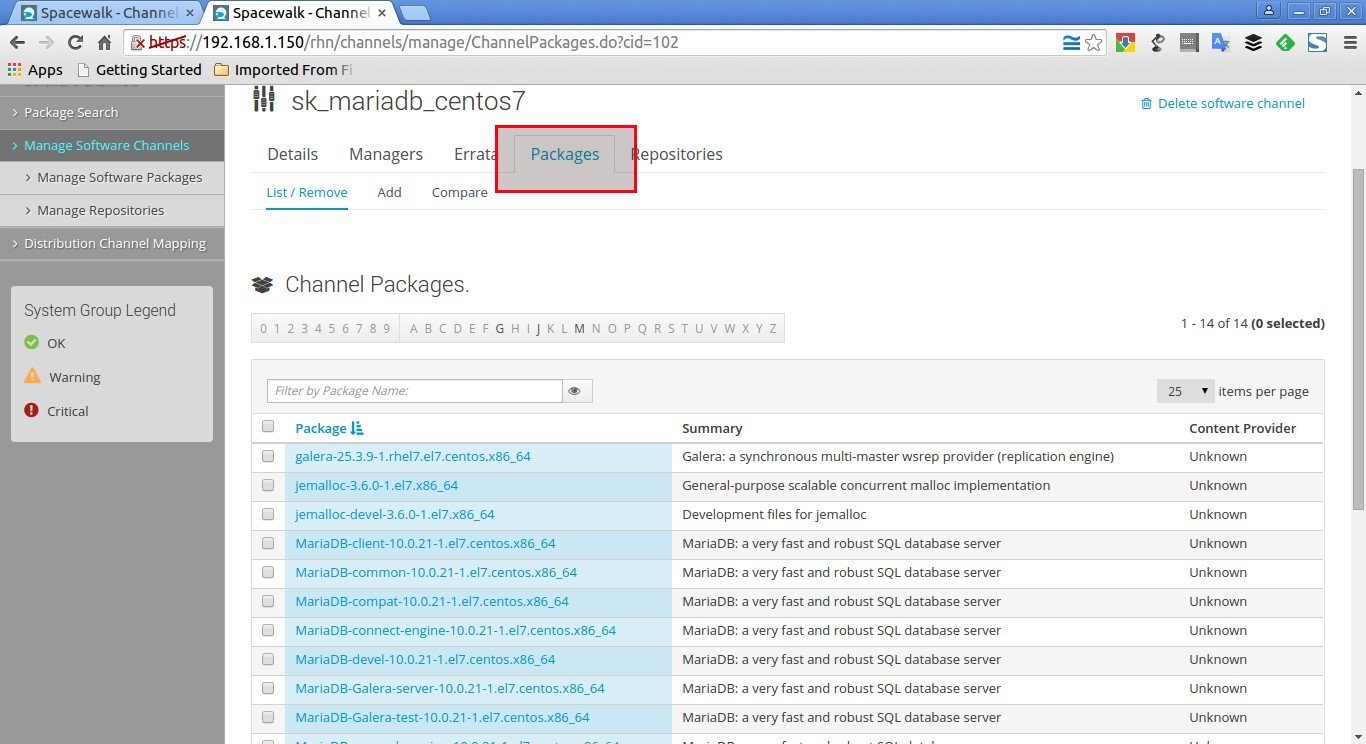
Task: Open the galera-25.3.9-1.rhel7 package link
Action: coord(413,456)
